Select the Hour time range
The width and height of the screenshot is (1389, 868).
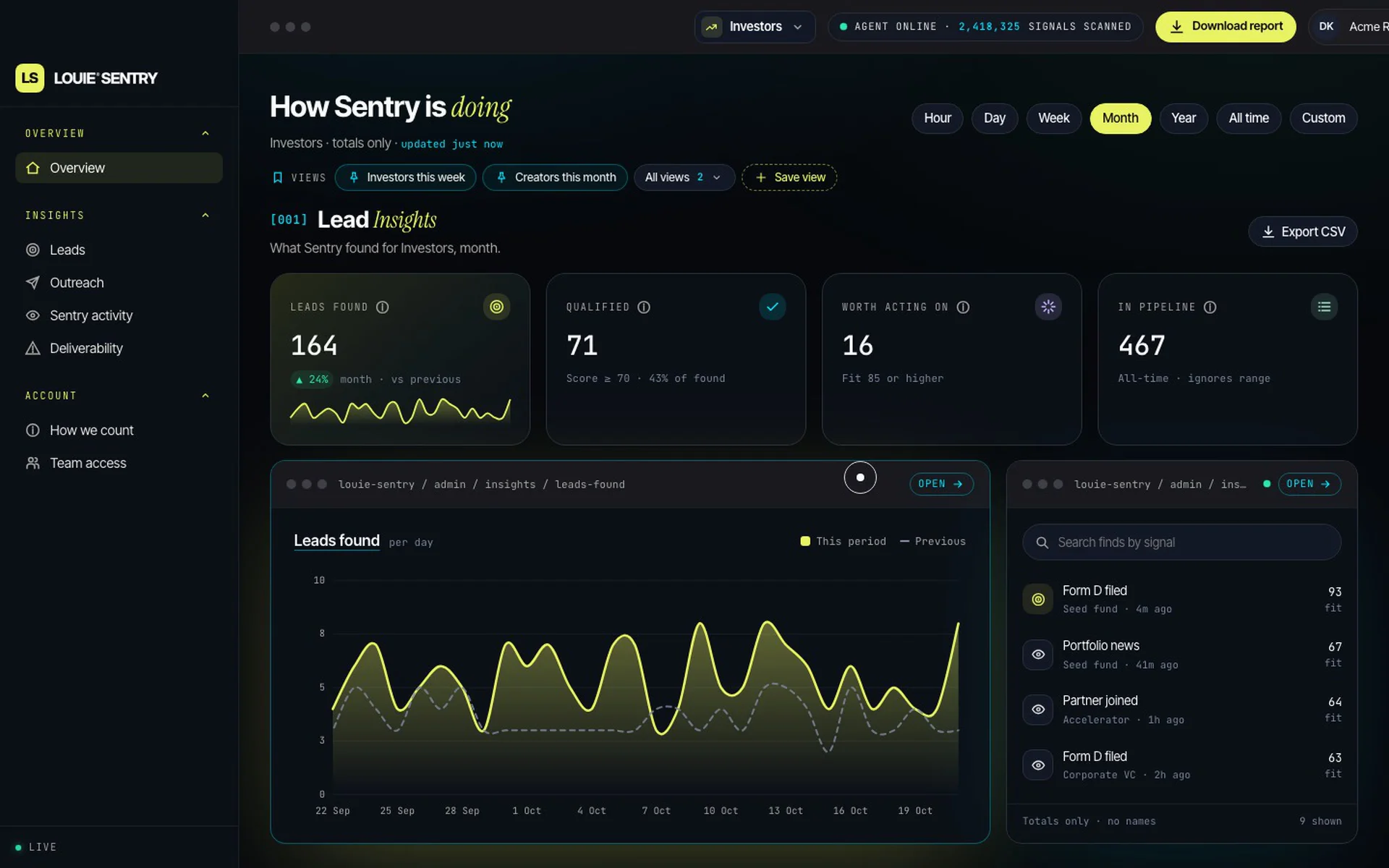[937, 119]
